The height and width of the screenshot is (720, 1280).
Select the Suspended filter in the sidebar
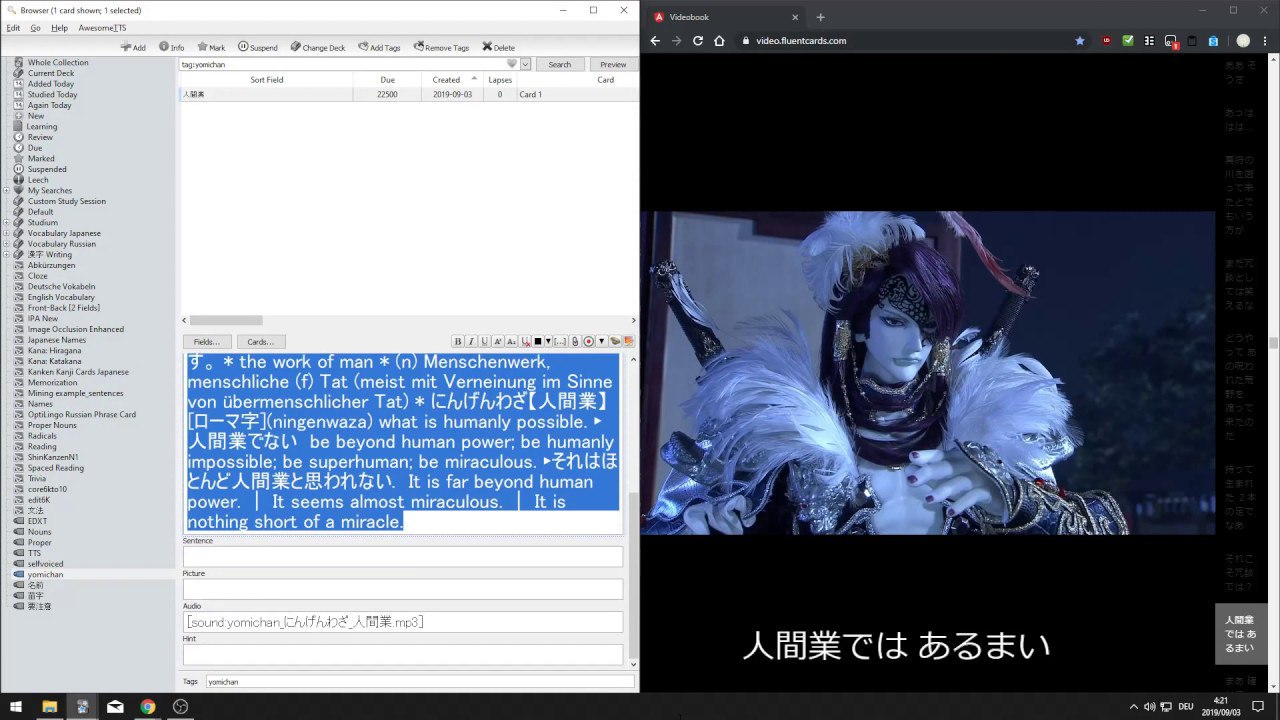pos(47,169)
